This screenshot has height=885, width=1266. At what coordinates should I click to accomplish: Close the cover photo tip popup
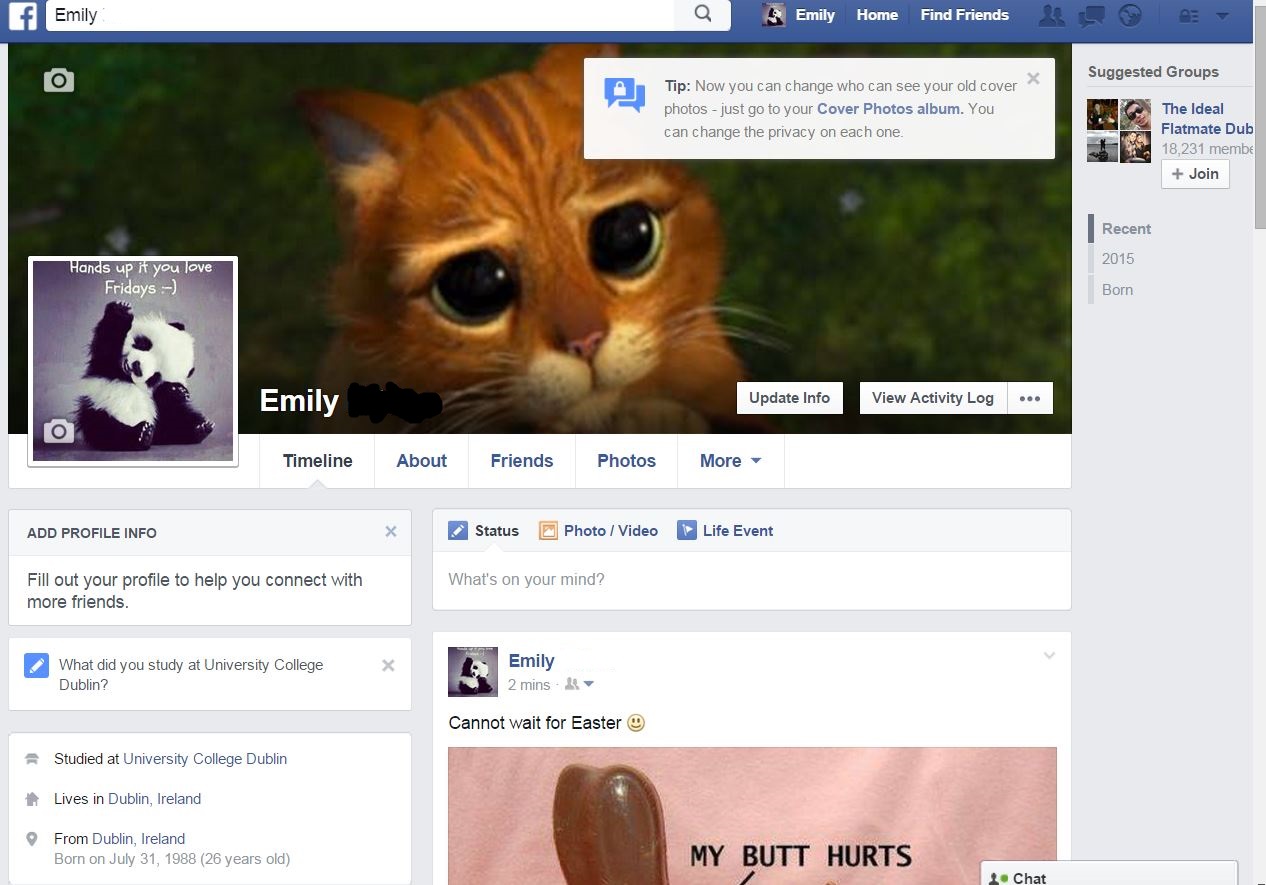coord(1033,78)
